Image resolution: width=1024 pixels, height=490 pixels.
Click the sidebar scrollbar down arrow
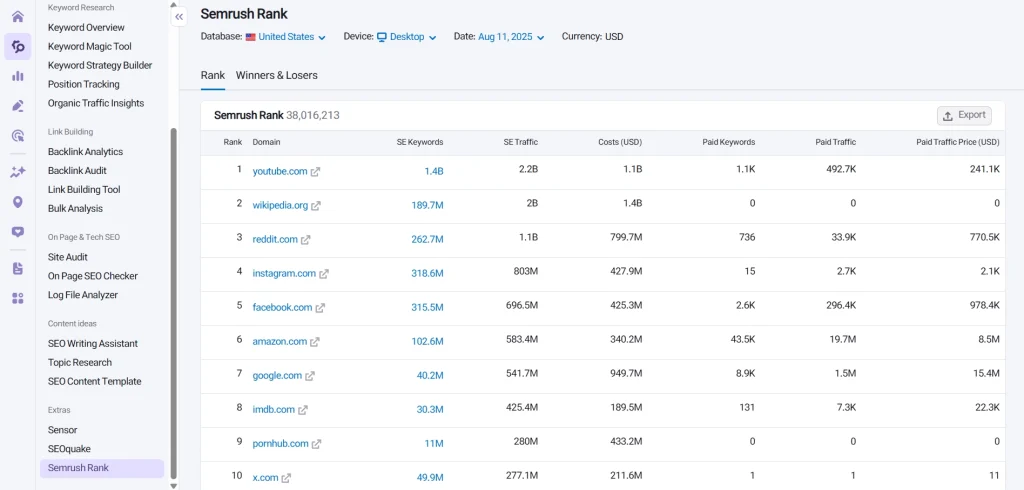[173, 485]
